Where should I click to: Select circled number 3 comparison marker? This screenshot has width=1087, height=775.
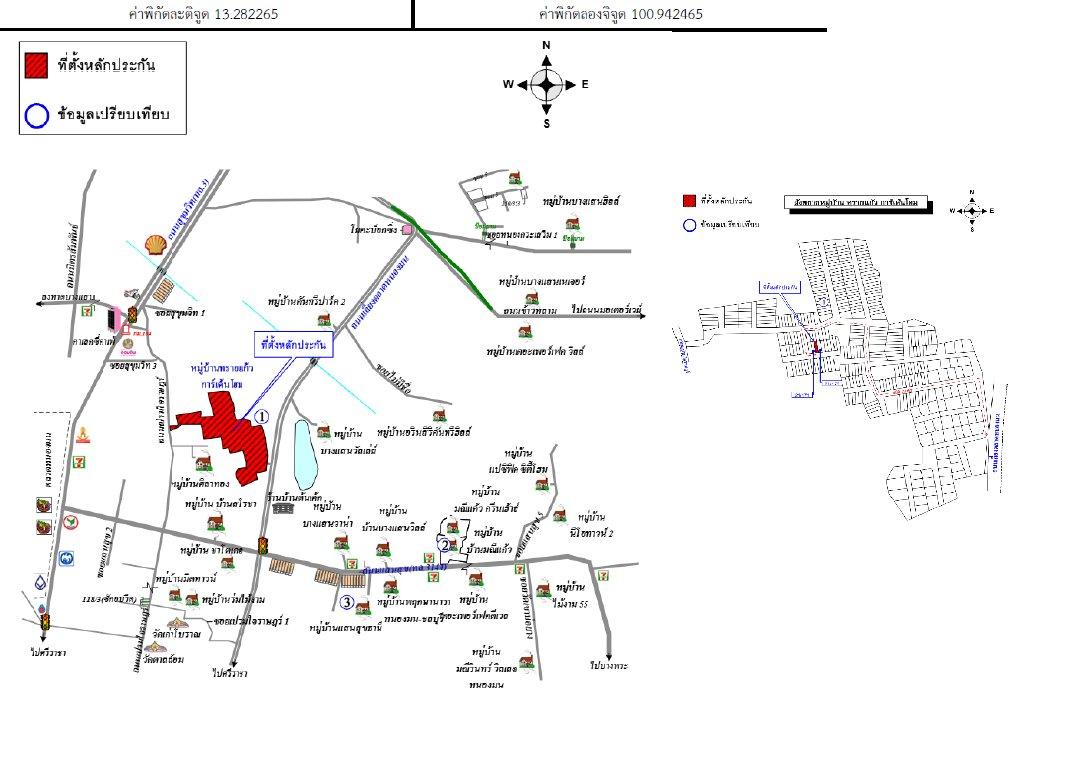click(x=347, y=602)
